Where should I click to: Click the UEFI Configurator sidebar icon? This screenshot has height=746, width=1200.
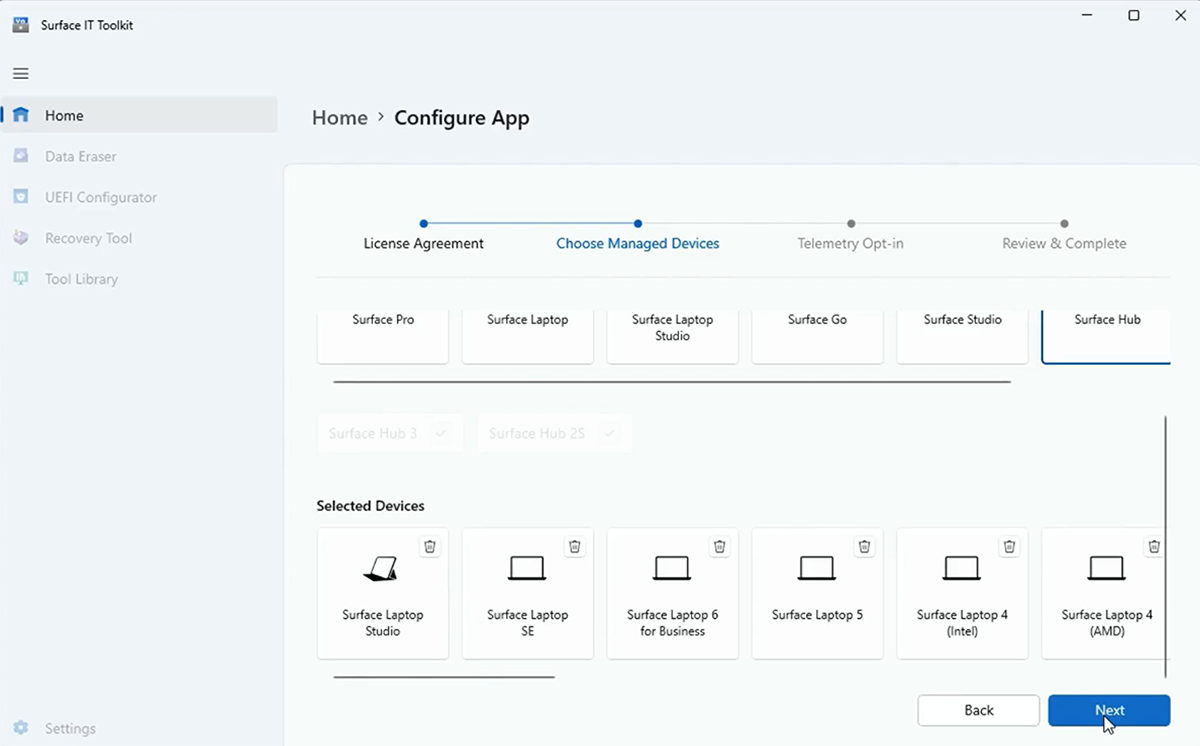(x=21, y=197)
